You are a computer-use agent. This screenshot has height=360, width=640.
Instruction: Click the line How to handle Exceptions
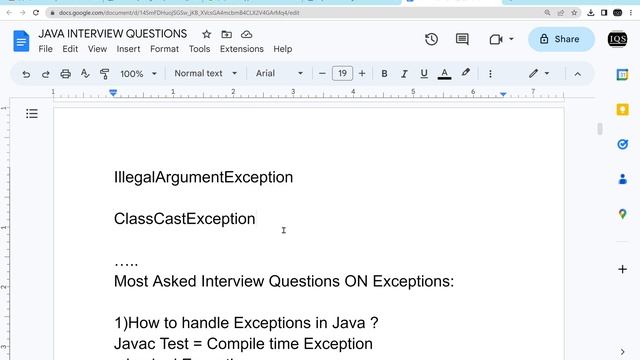coord(246,323)
